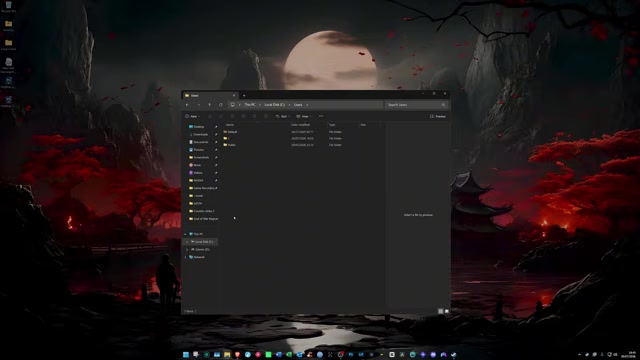Open the View dropdown

pyautogui.click(x=303, y=116)
